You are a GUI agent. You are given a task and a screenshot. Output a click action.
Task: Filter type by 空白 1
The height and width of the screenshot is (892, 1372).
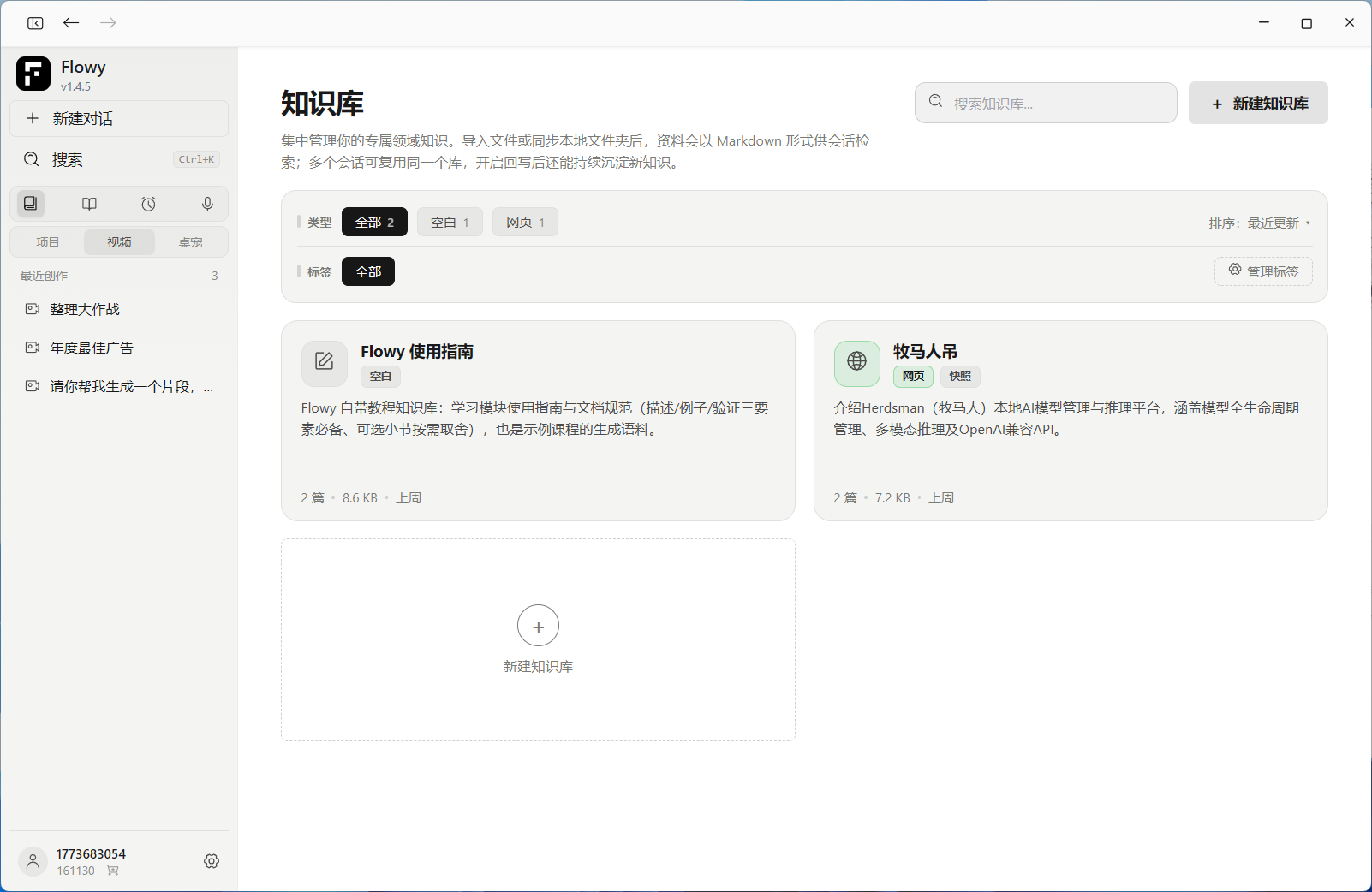tap(450, 222)
